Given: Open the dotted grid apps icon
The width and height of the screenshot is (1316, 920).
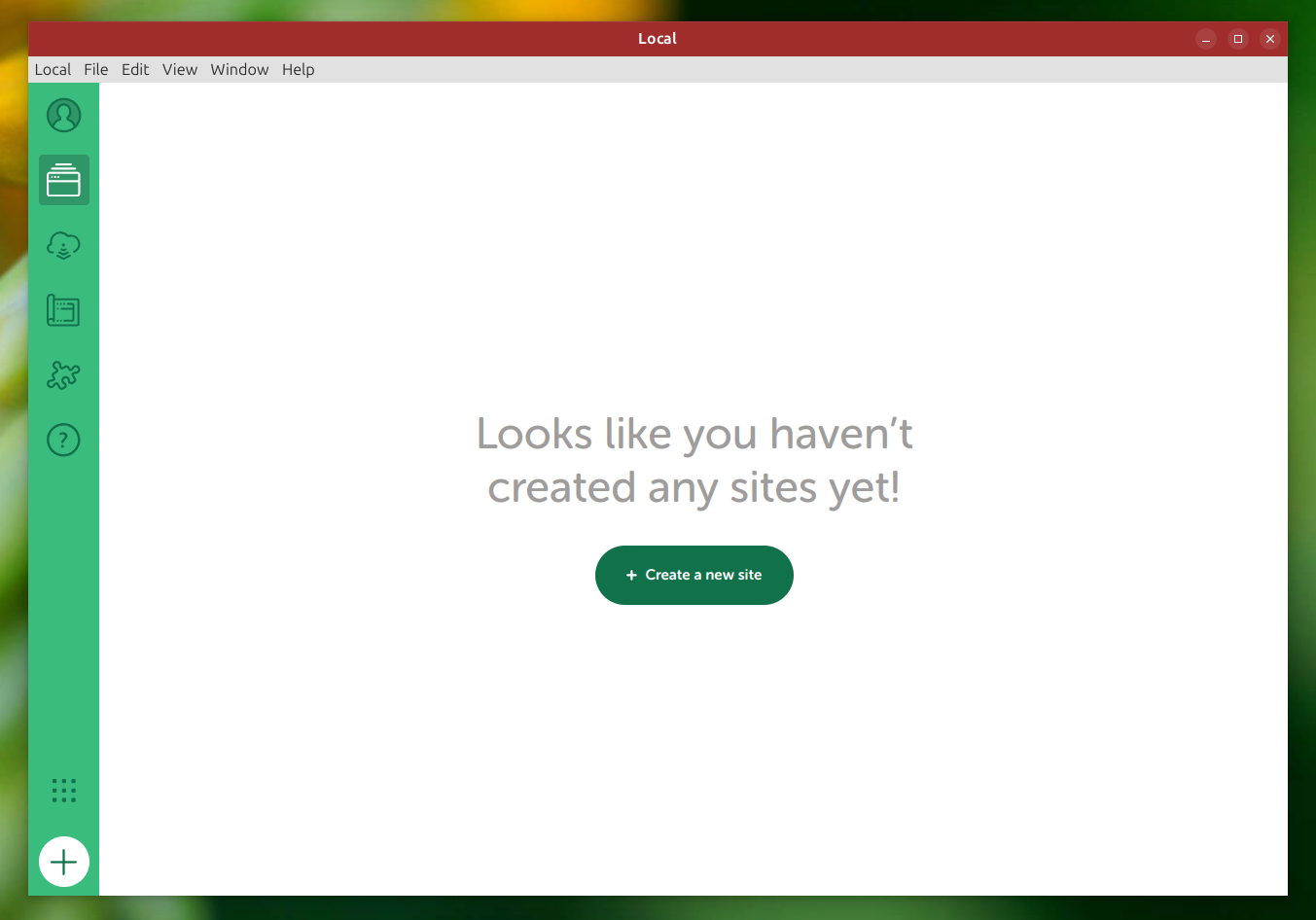Looking at the screenshot, I should click(x=63, y=791).
